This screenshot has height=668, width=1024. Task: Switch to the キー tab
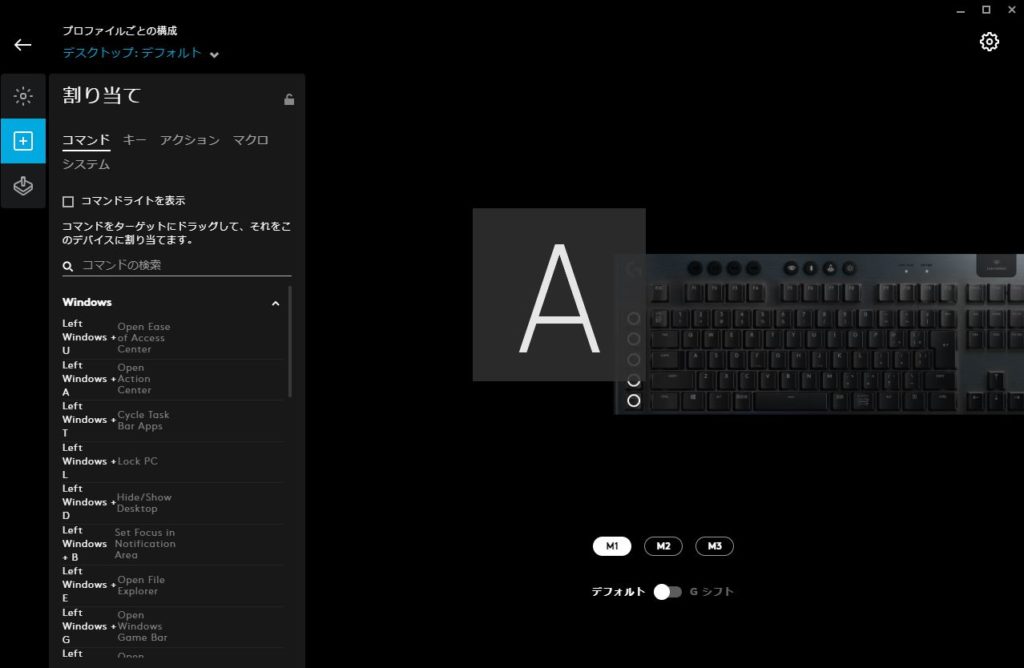tap(135, 139)
